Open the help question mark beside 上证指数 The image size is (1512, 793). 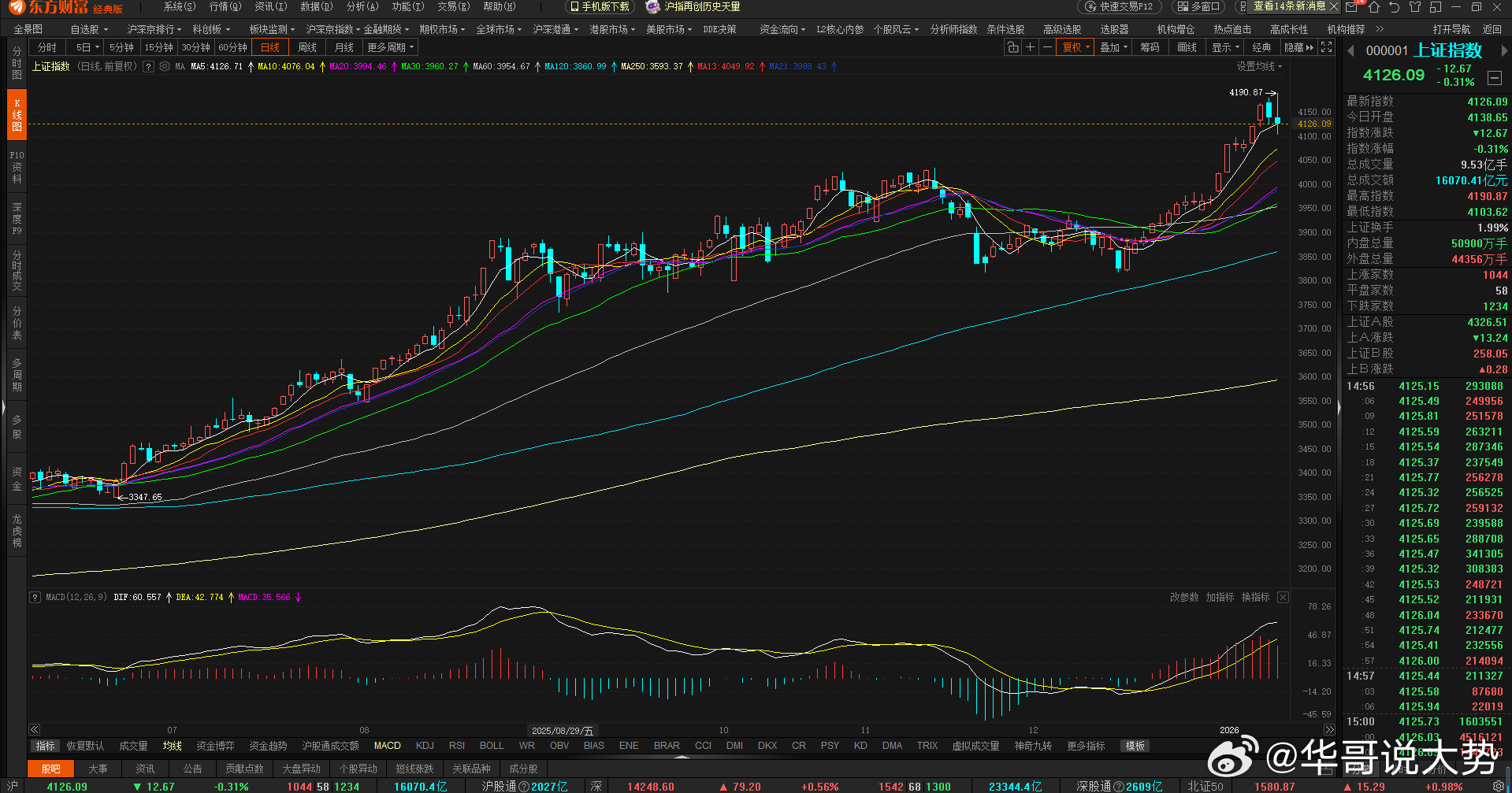148,67
